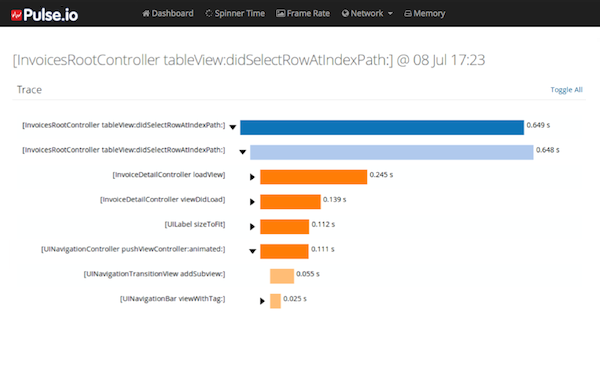600x375 pixels.
Task: Click the [UINavigationController pushViewController:animated:] label
Action: click(133, 249)
